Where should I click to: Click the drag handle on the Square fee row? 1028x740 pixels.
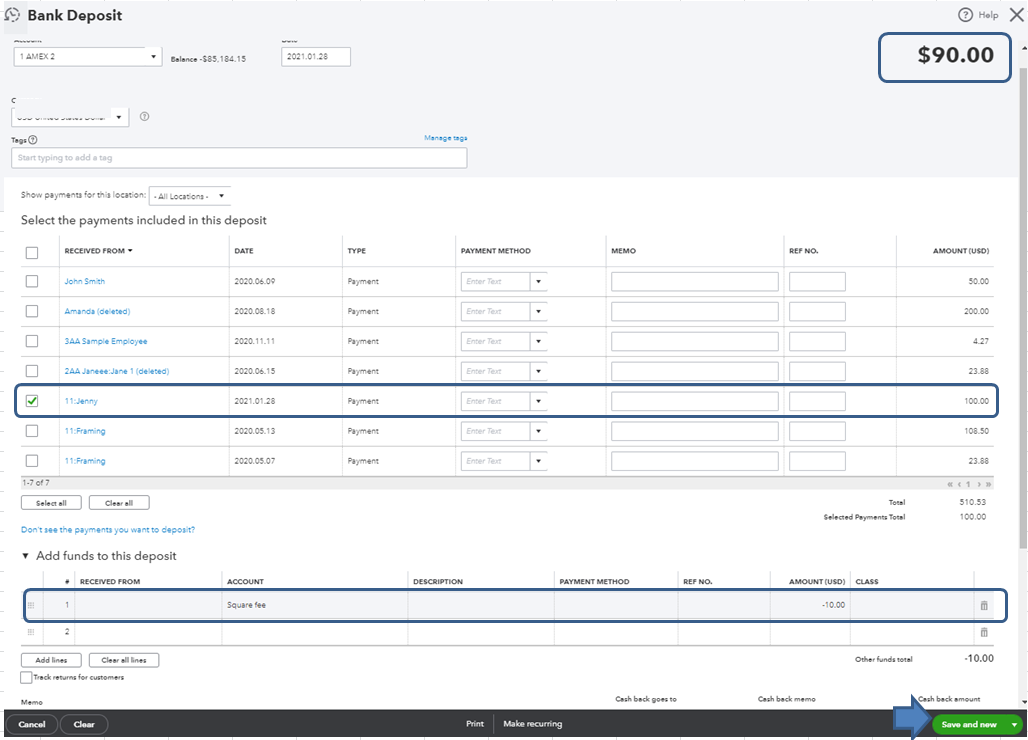[31, 605]
